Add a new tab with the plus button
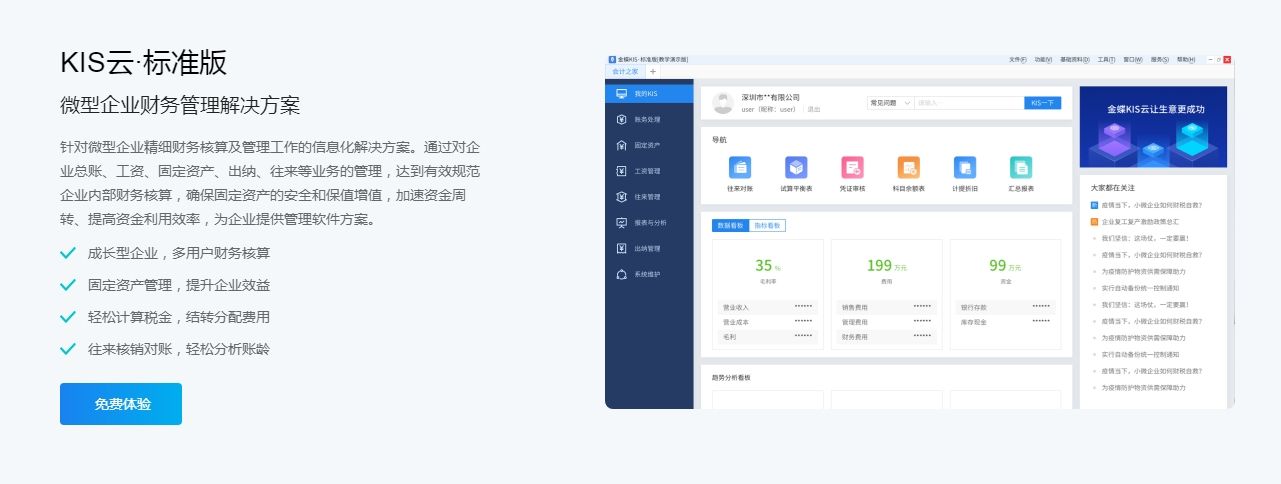The width and height of the screenshot is (1281, 484). [x=653, y=71]
